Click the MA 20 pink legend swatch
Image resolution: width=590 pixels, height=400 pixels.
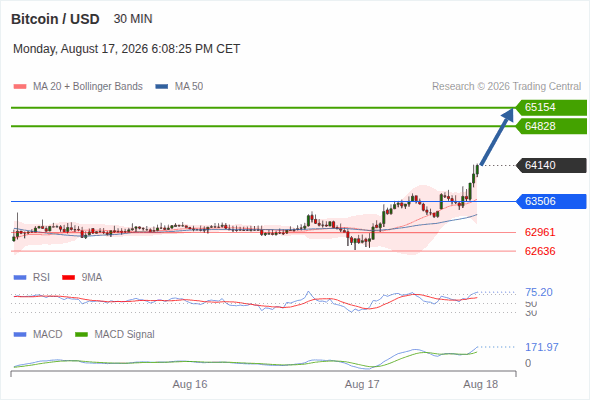tap(20, 87)
